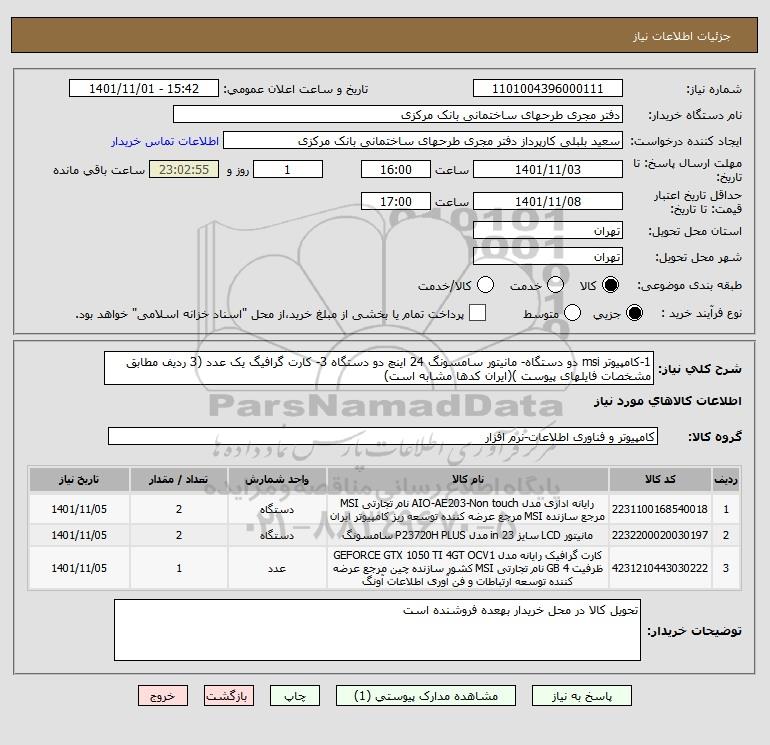The width and height of the screenshot is (770, 745).
Task: Click the request creator field سعید بلبلی
Action: coord(423,141)
